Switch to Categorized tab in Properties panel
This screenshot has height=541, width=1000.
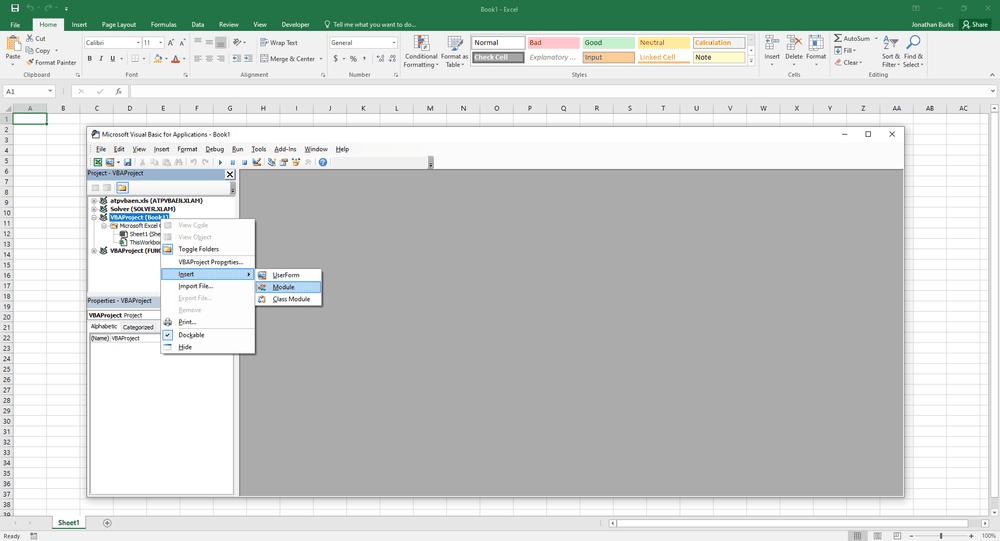coord(138,327)
